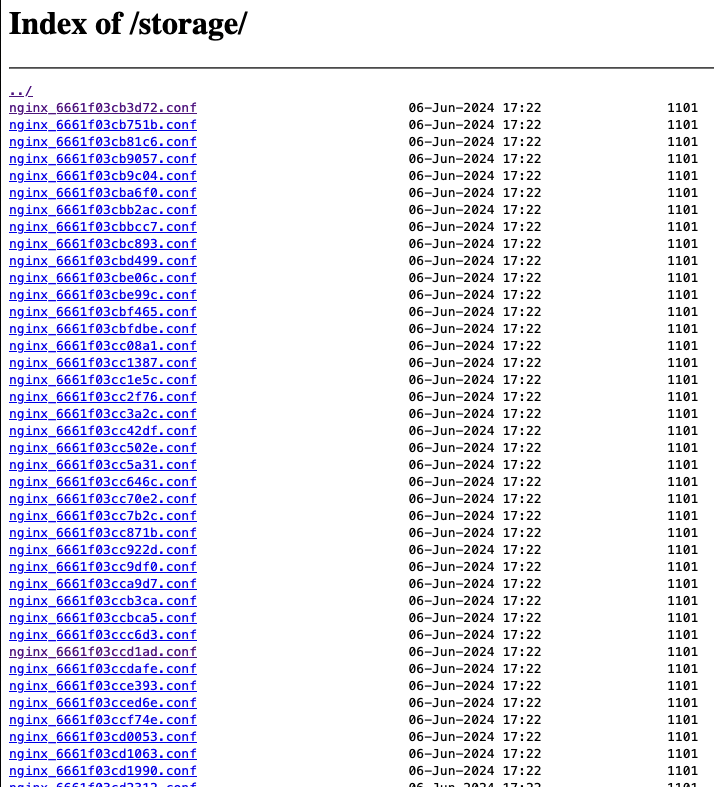Open nginx_6661f03cc502e.conf file
The image size is (714, 787).
103,448
